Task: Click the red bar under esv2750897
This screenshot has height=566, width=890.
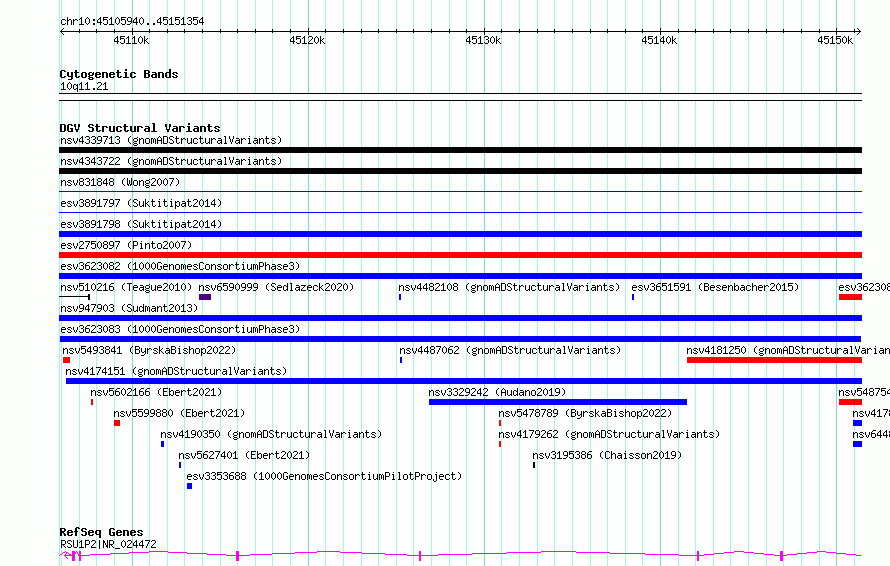Action: tap(460, 255)
